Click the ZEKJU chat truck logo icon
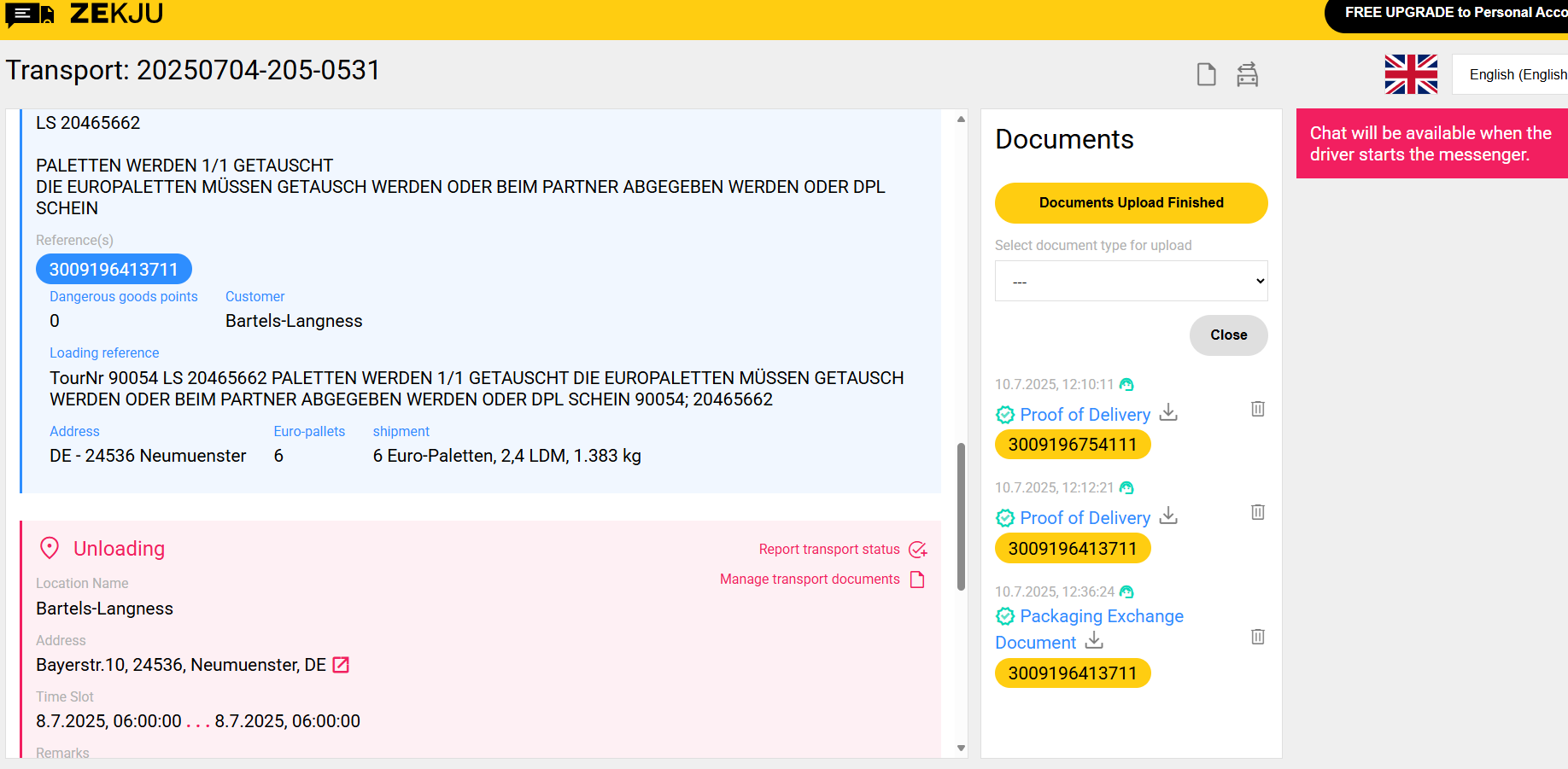The image size is (1568, 769). [x=30, y=14]
